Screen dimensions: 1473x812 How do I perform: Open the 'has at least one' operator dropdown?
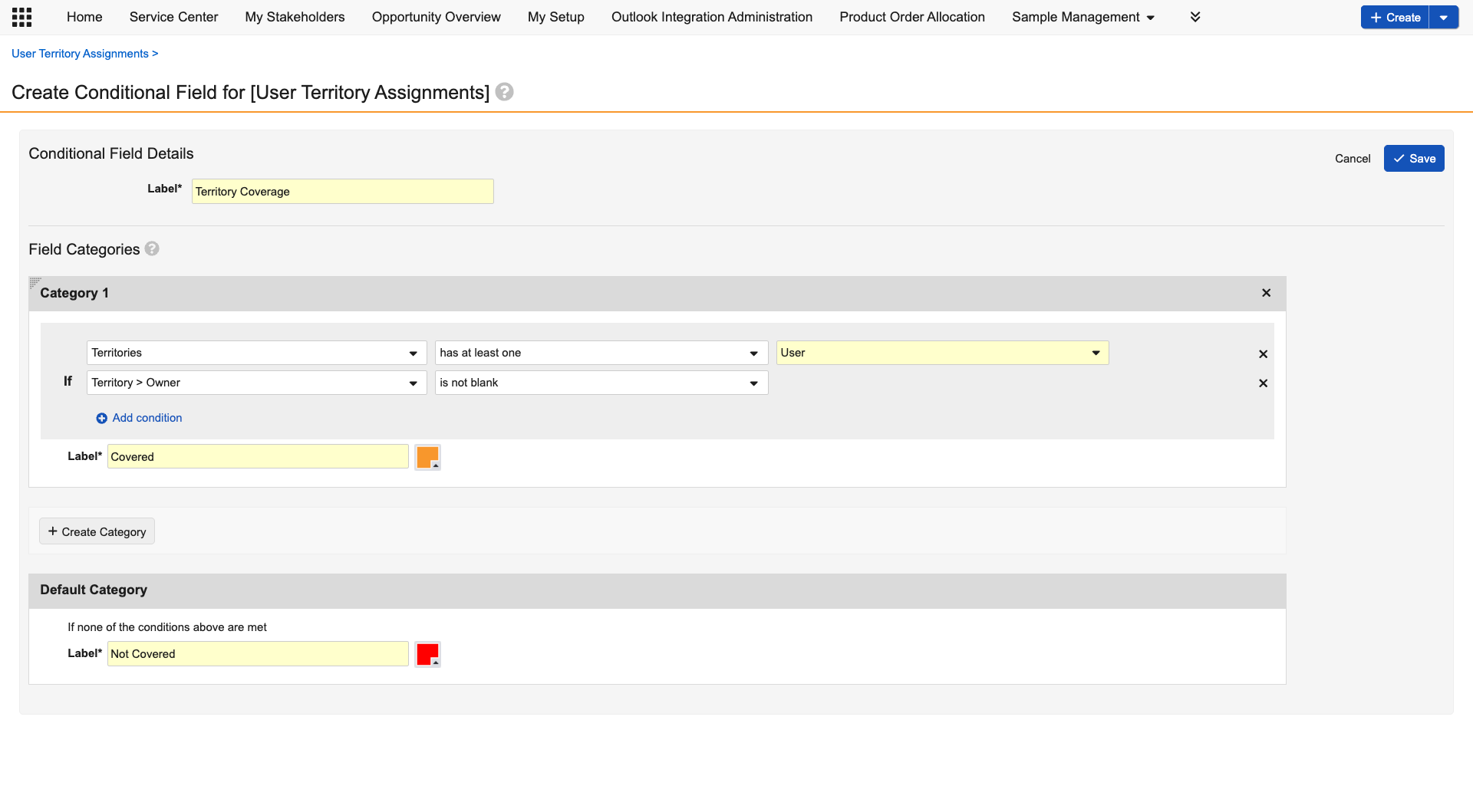point(754,353)
